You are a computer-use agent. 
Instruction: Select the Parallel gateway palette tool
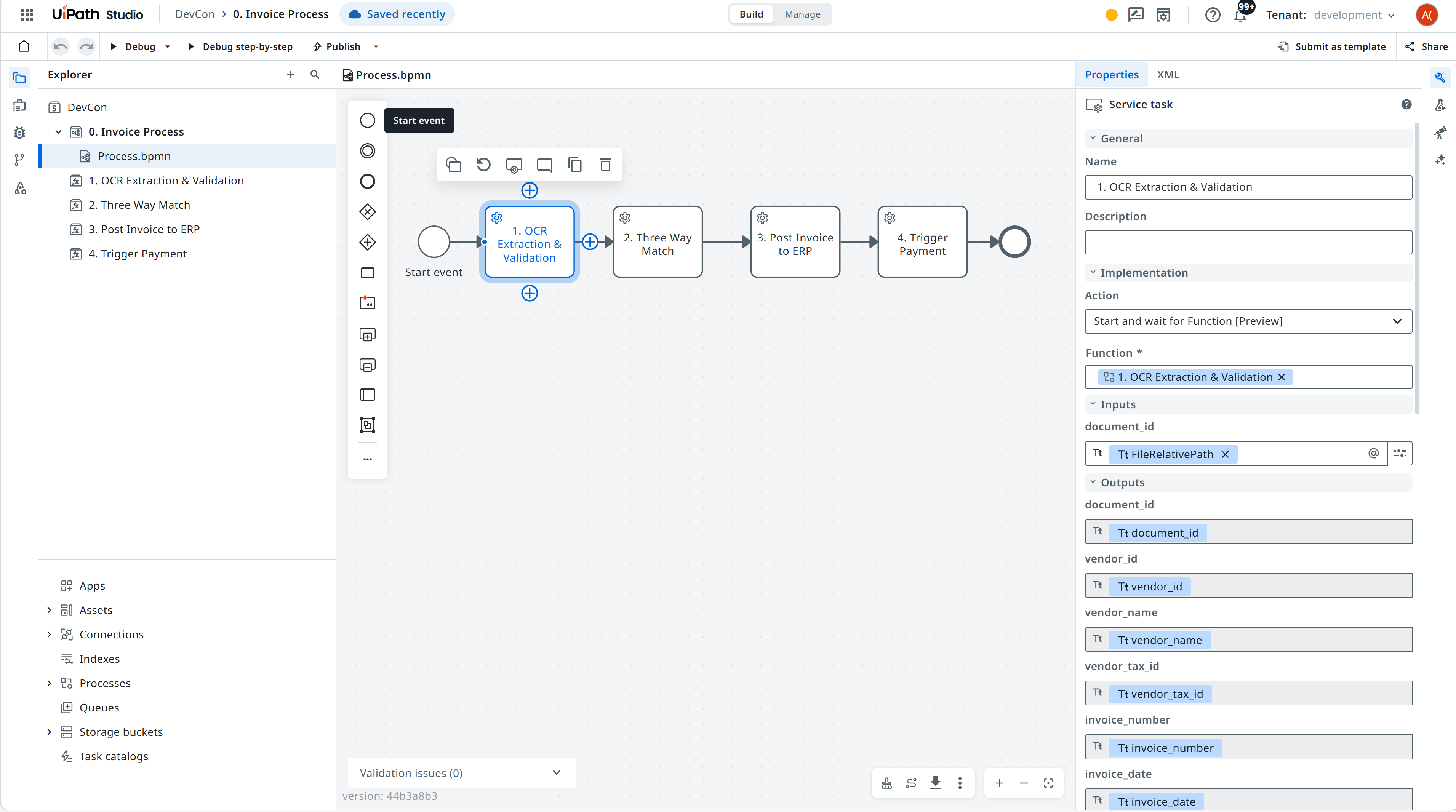tap(367, 242)
